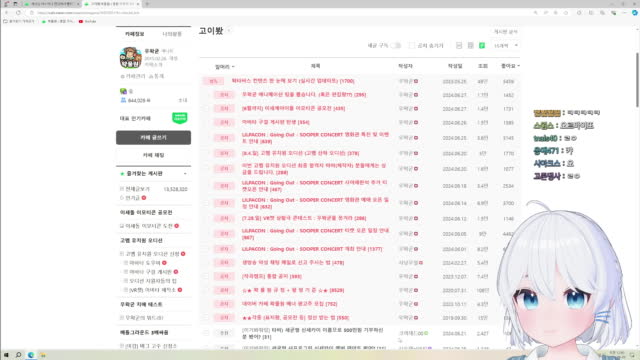Click the cafe level leaf icon
Image resolution: width=640 pixels, height=360 pixels.
pos(123,91)
